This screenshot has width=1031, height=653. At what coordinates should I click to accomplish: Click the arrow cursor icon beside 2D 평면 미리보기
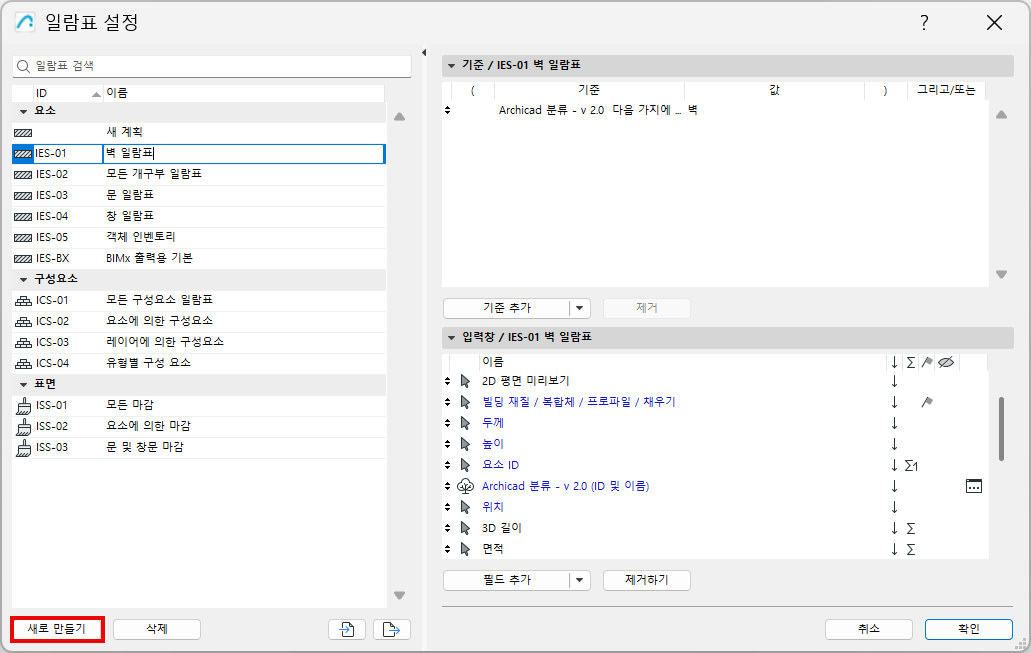(466, 381)
